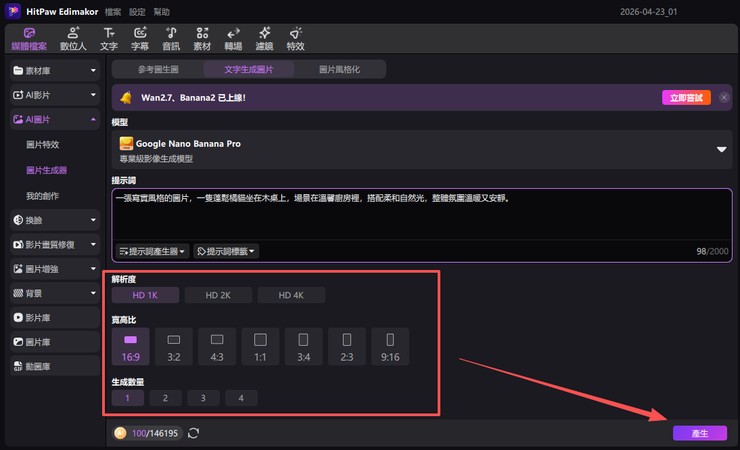Click the bell icon in announcement banner

pos(126,98)
